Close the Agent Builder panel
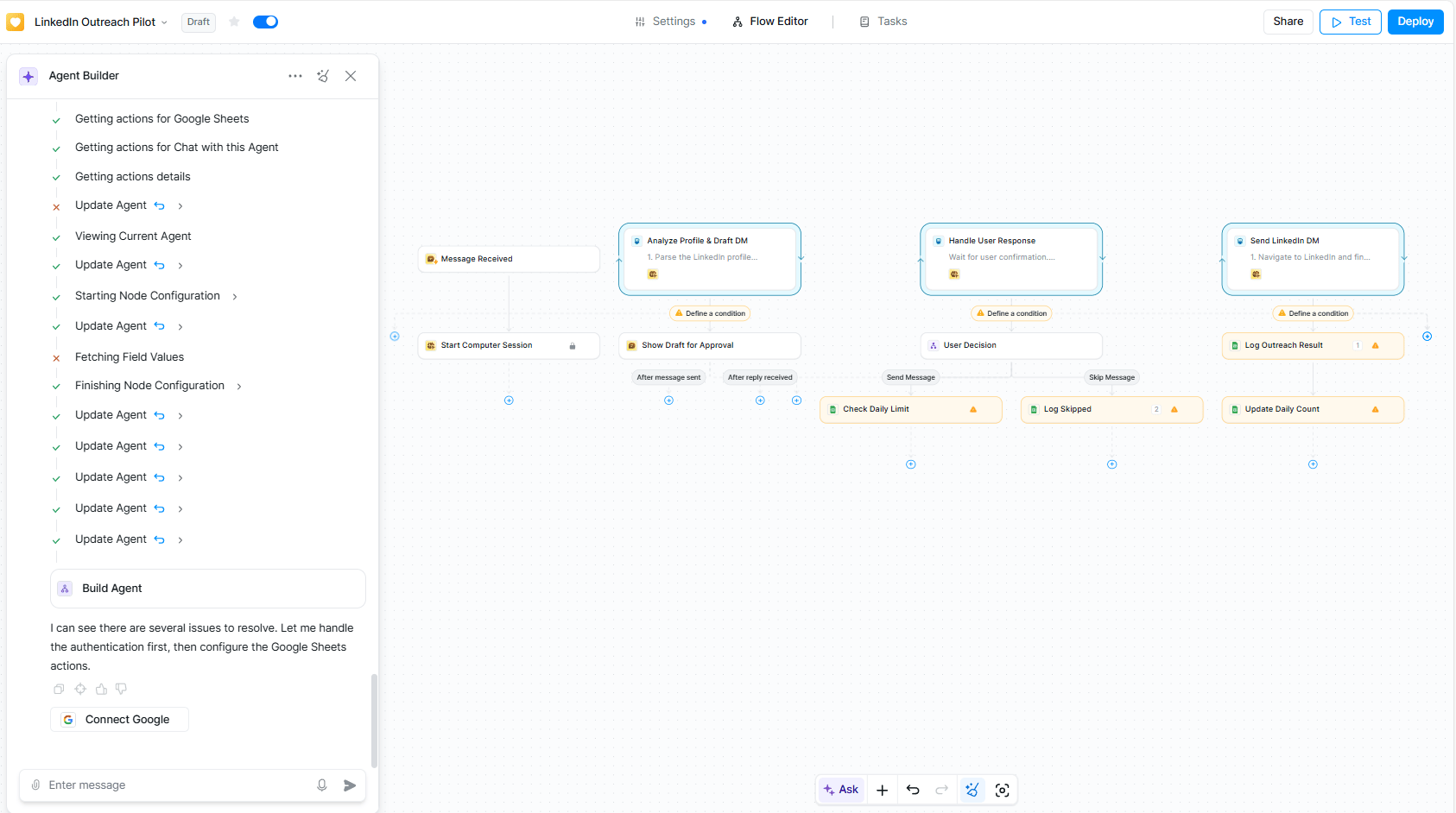The width and height of the screenshot is (1456, 813). [x=351, y=76]
